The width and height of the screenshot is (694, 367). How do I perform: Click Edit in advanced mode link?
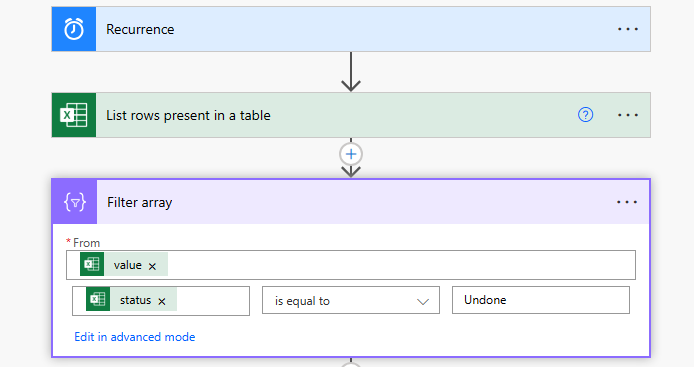tap(135, 337)
